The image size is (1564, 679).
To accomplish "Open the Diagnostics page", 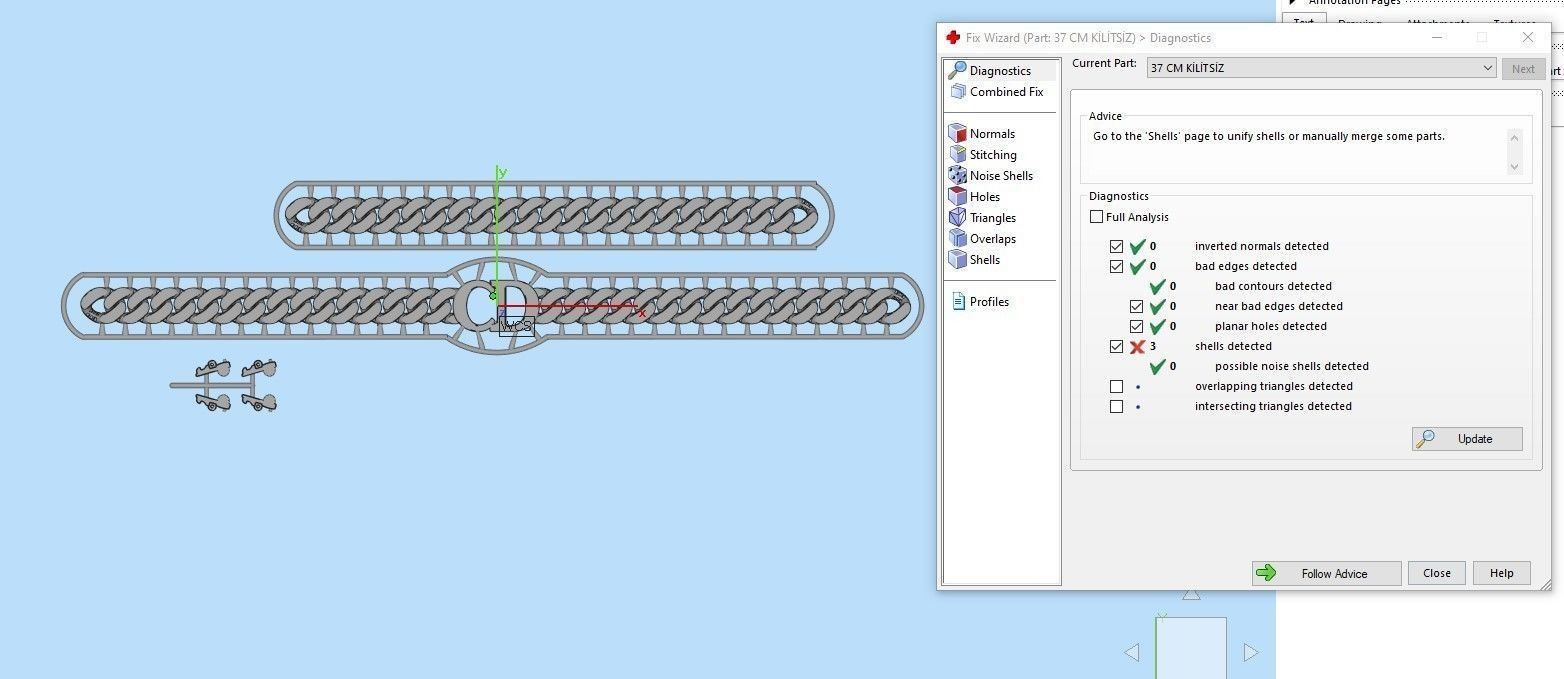I will [x=1000, y=71].
